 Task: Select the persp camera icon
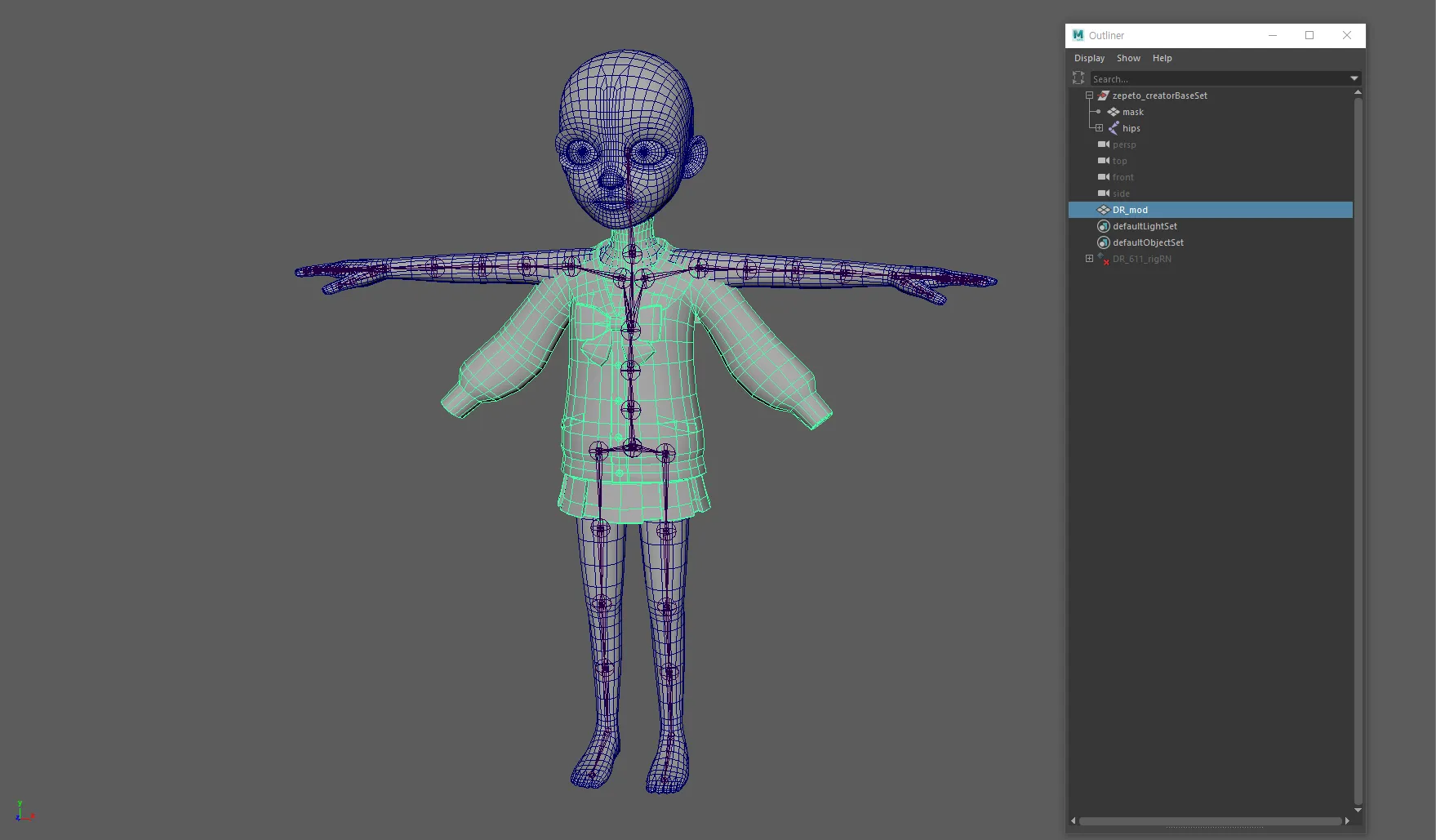click(x=1103, y=144)
